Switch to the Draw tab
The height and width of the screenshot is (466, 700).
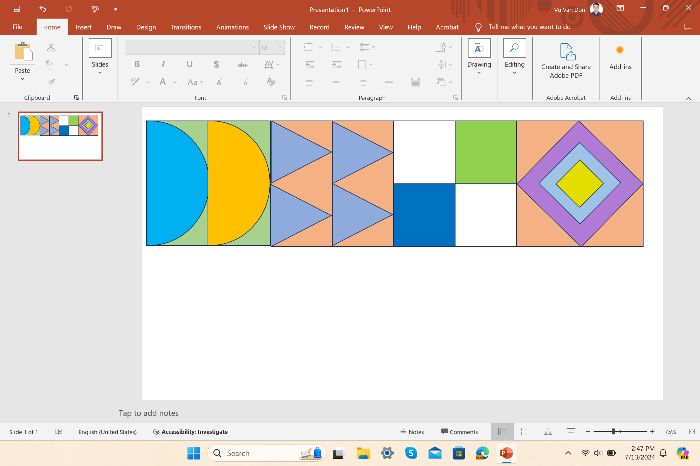114,27
